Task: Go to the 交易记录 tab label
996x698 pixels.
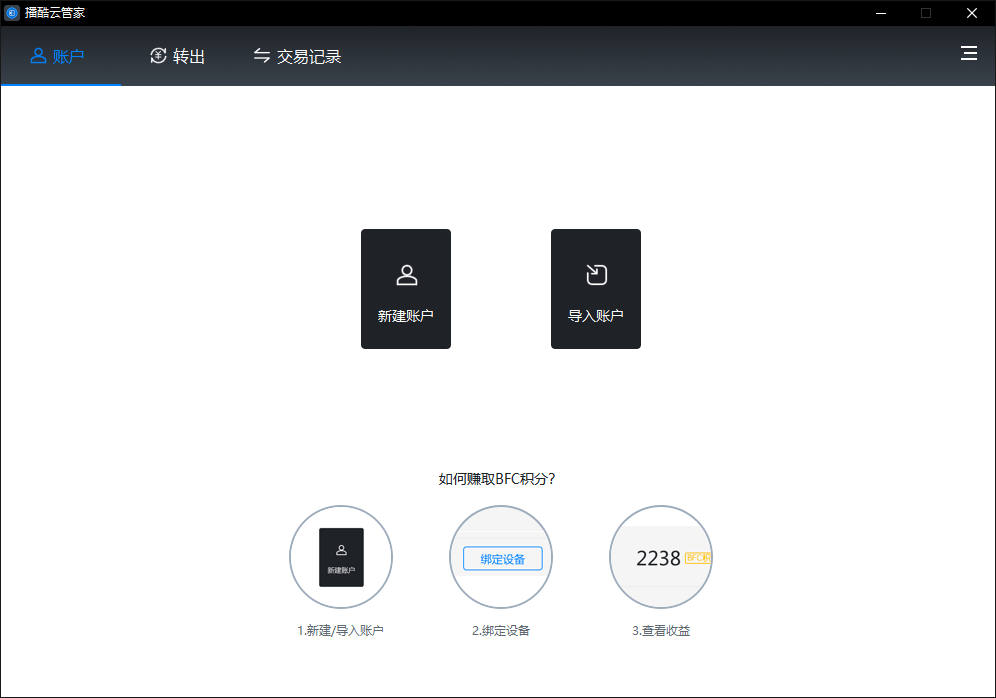Action: [309, 57]
